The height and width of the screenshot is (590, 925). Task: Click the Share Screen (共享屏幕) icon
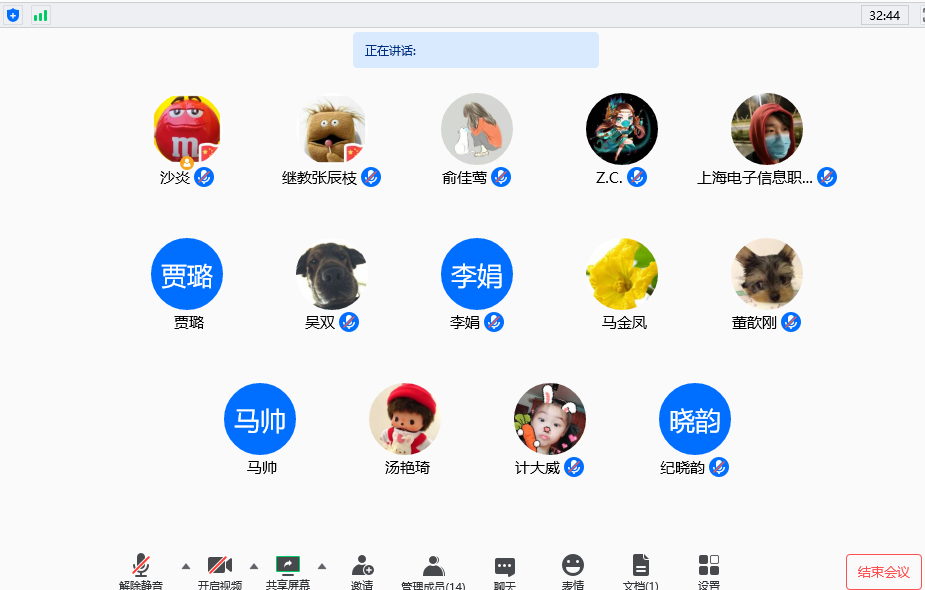(x=288, y=565)
